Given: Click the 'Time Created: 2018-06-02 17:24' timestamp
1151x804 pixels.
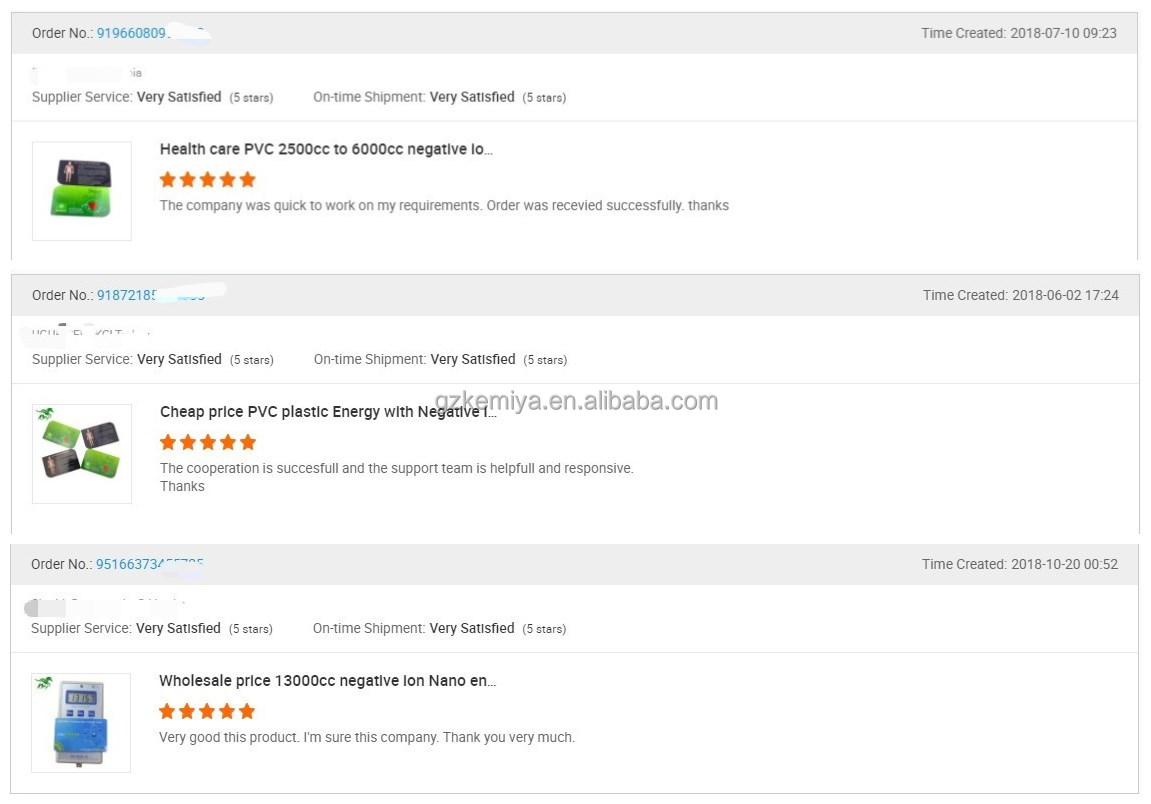Looking at the screenshot, I should coord(1020,295).
